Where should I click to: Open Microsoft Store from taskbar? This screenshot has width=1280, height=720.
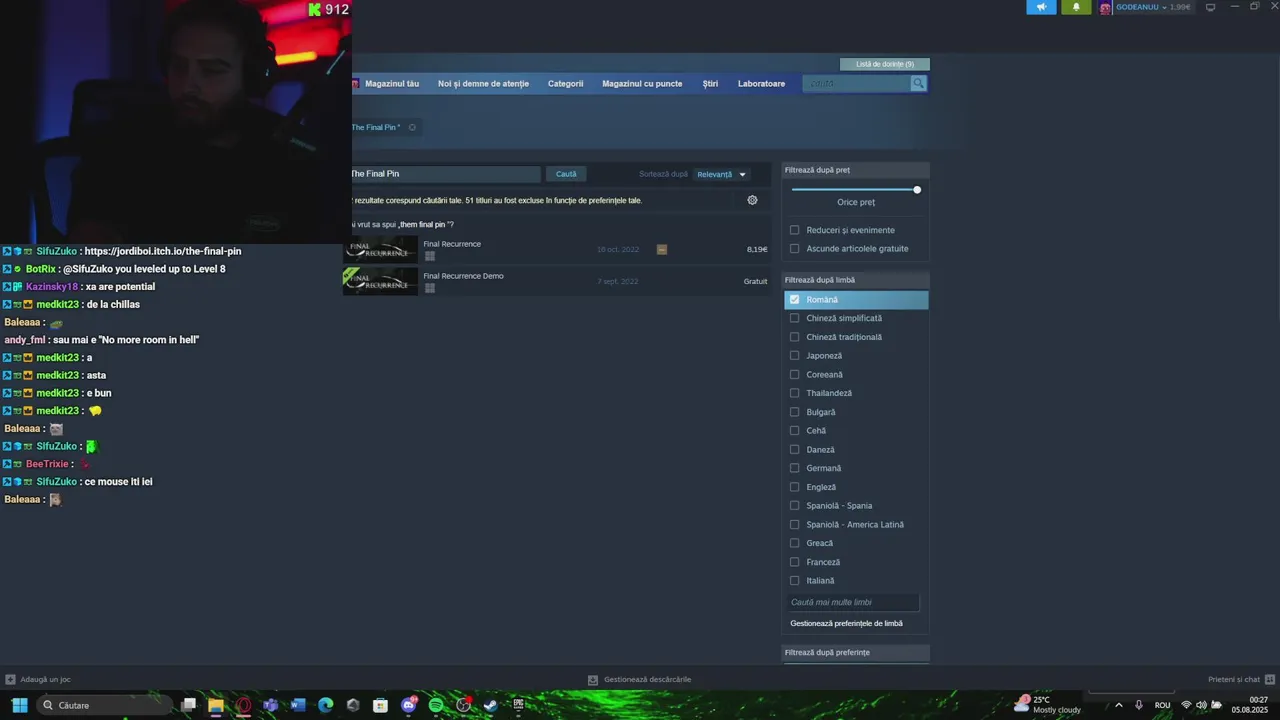pyautogui.click(x=380, y=705)
